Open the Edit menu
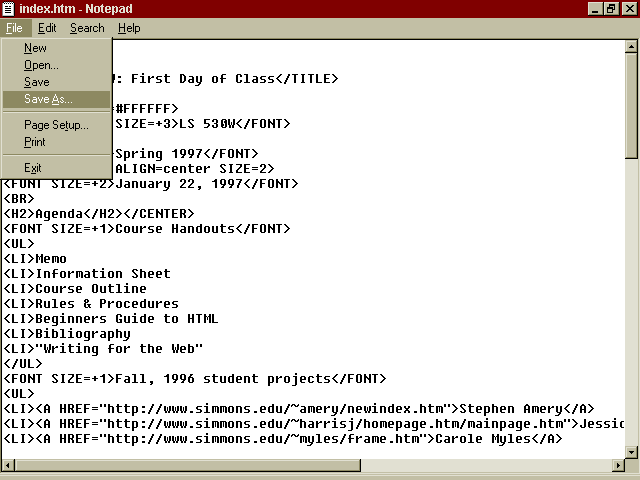Viewport: 640px width, 480px height. click(x=47, y=28)
